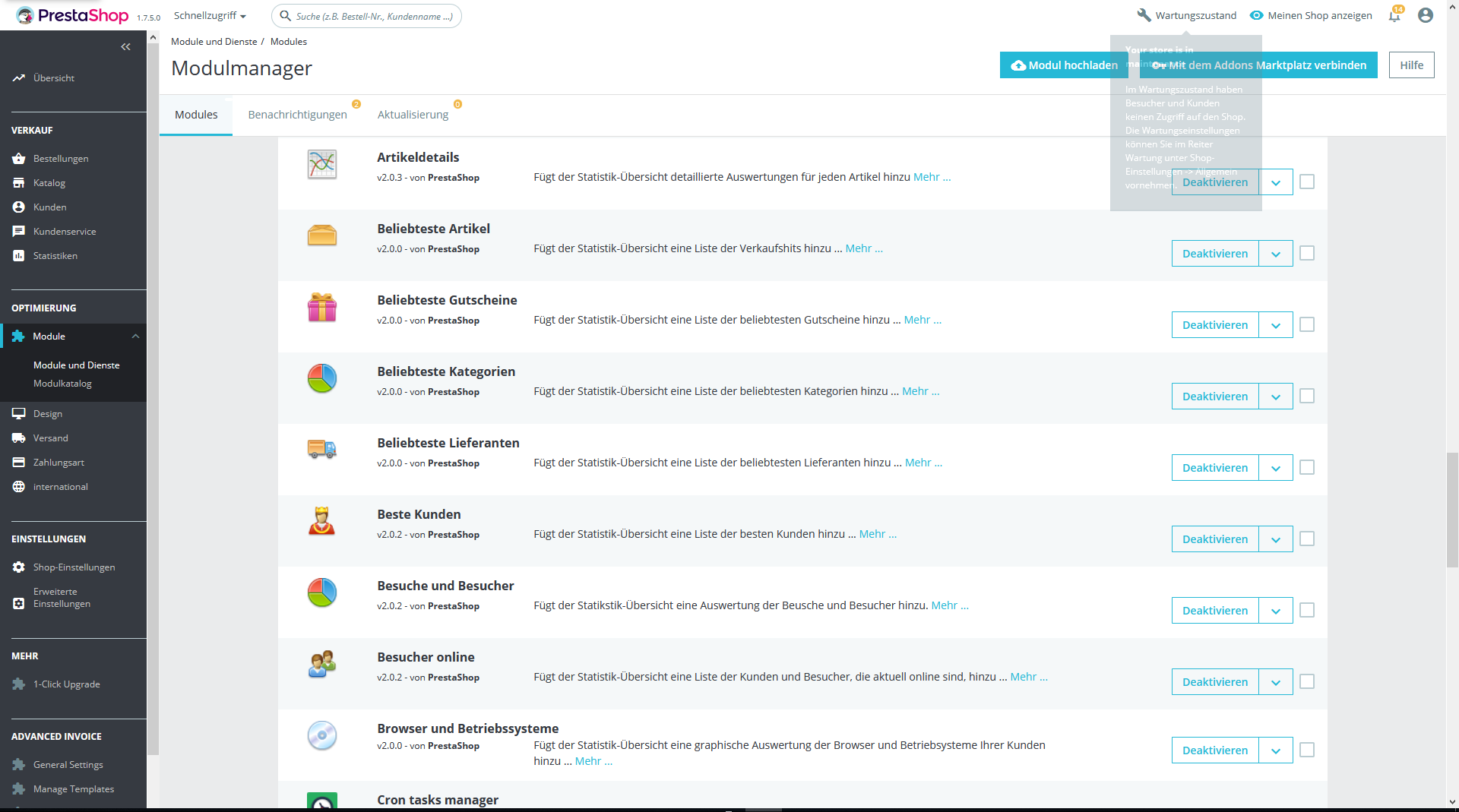Click the Modul hochladen button

pos(1064,65)
